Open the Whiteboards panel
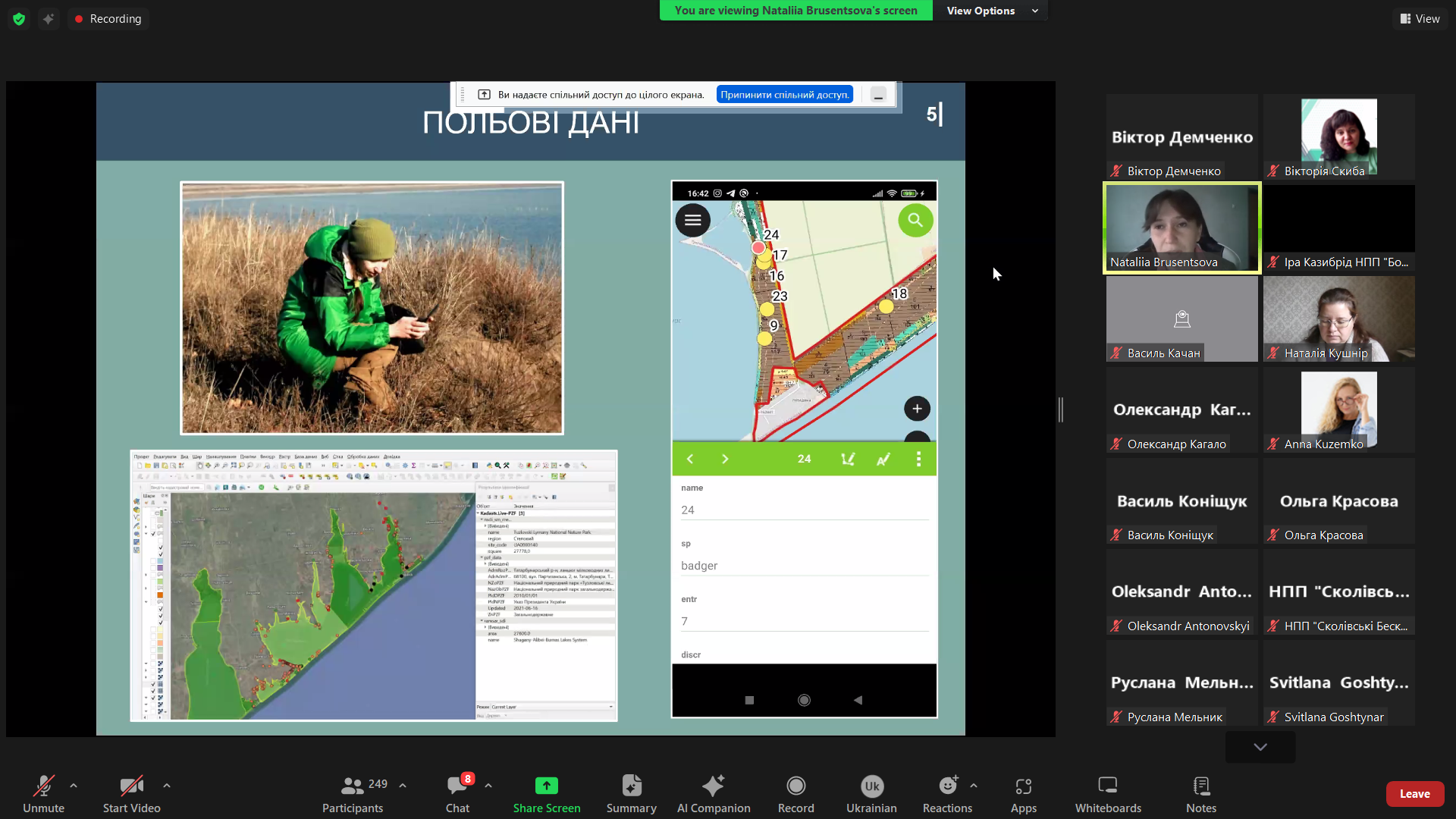 point(1107,793)
